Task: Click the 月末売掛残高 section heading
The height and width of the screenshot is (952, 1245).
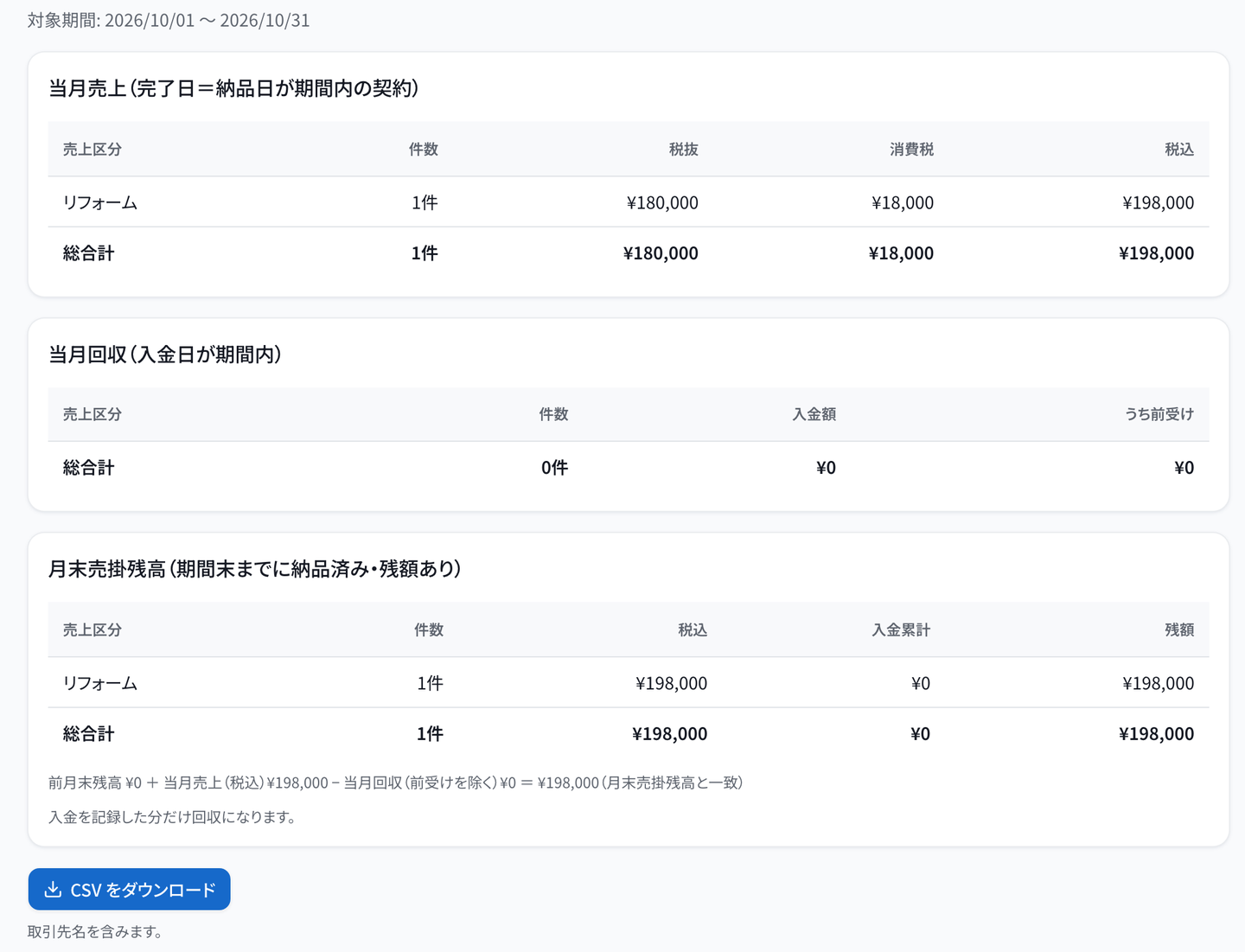Action: pos(254,569)
